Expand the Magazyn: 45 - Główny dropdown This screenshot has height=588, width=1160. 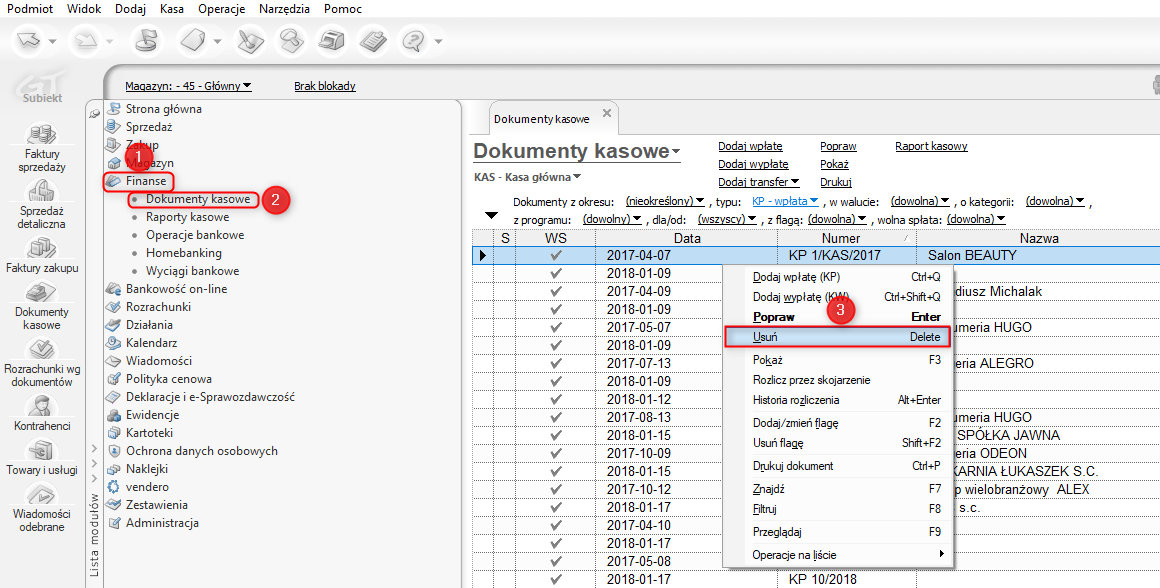tap(188, 86)
